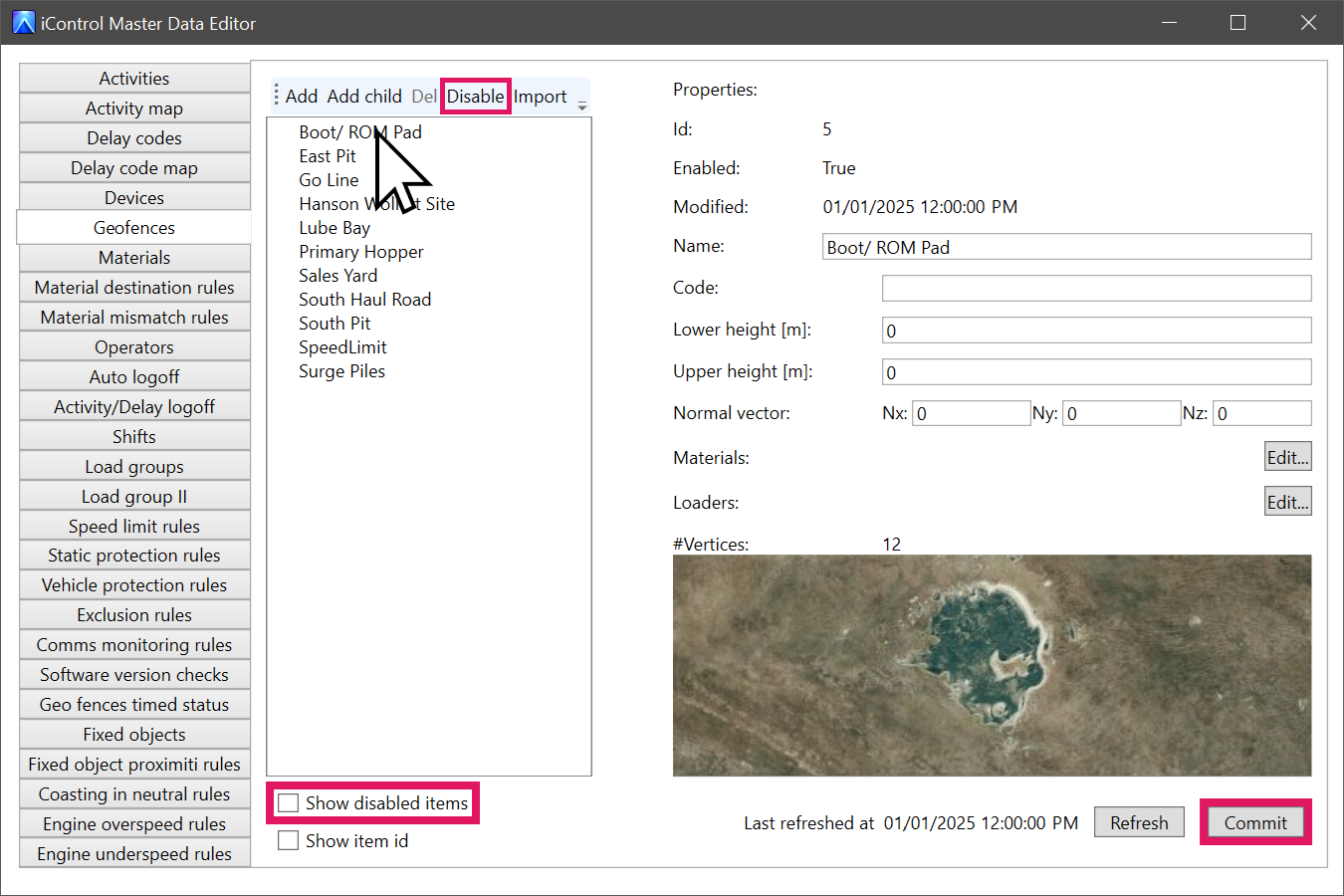1344x896 pixels.
Task: Switch to Static protection rules
Action: 134,556
